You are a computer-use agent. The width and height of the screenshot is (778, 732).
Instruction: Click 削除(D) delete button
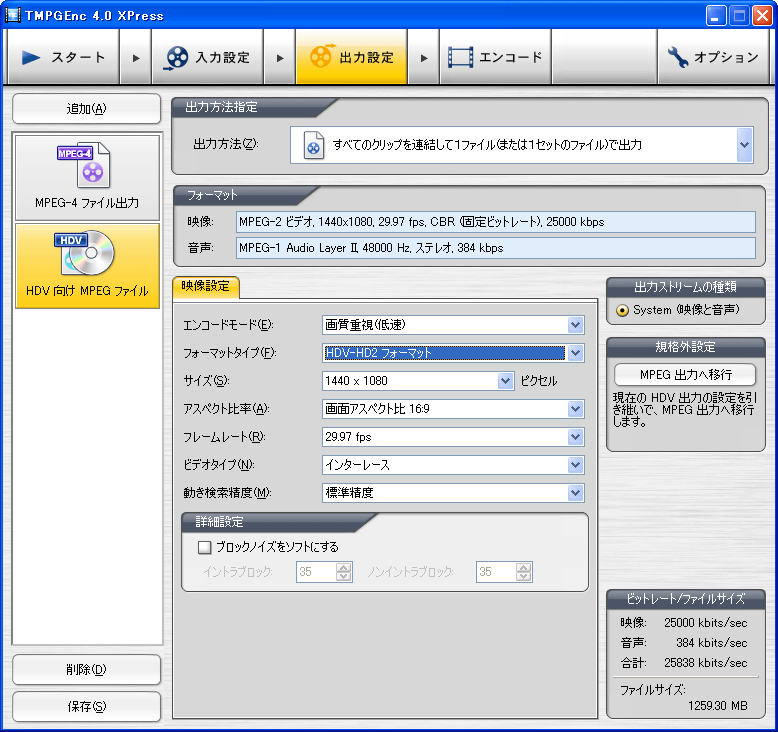(x=86, y=669)
